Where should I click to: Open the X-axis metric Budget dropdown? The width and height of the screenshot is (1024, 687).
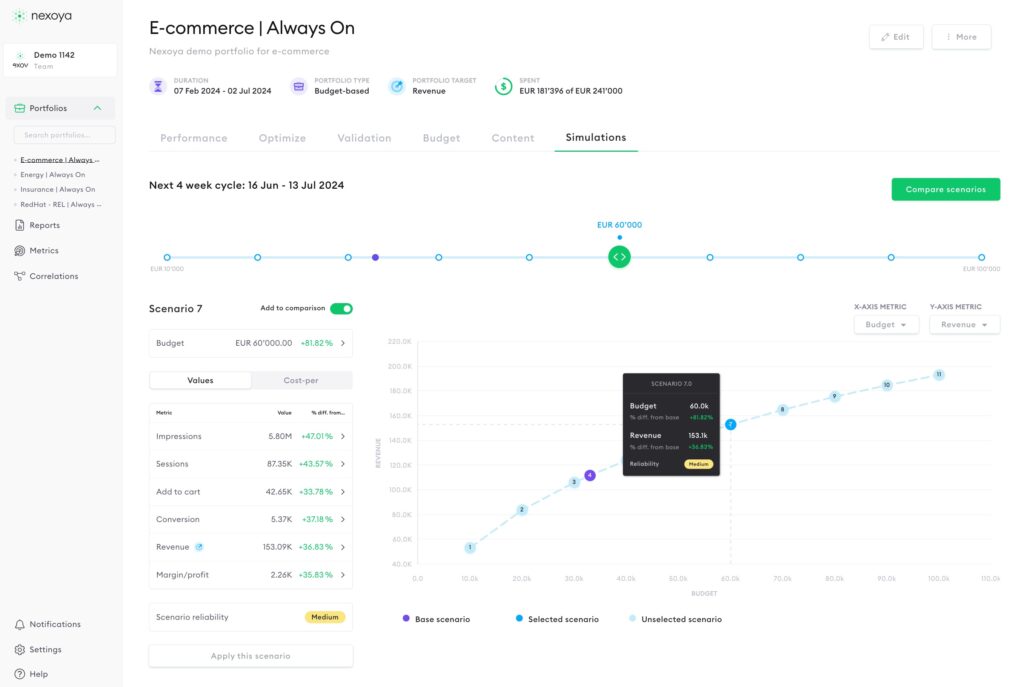tap(886, 324)
